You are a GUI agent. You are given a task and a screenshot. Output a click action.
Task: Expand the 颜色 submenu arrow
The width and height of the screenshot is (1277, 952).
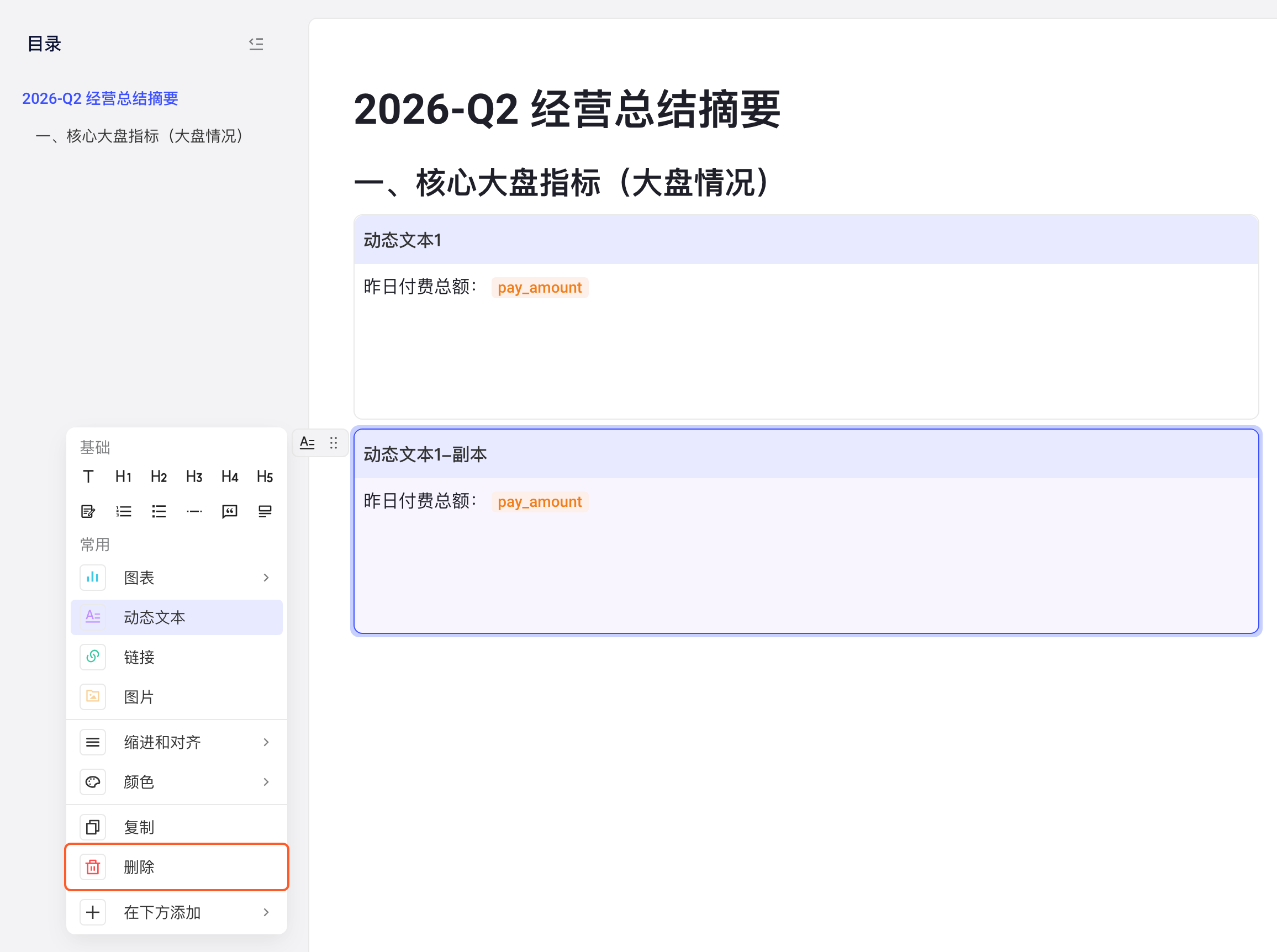pos(266,781)
